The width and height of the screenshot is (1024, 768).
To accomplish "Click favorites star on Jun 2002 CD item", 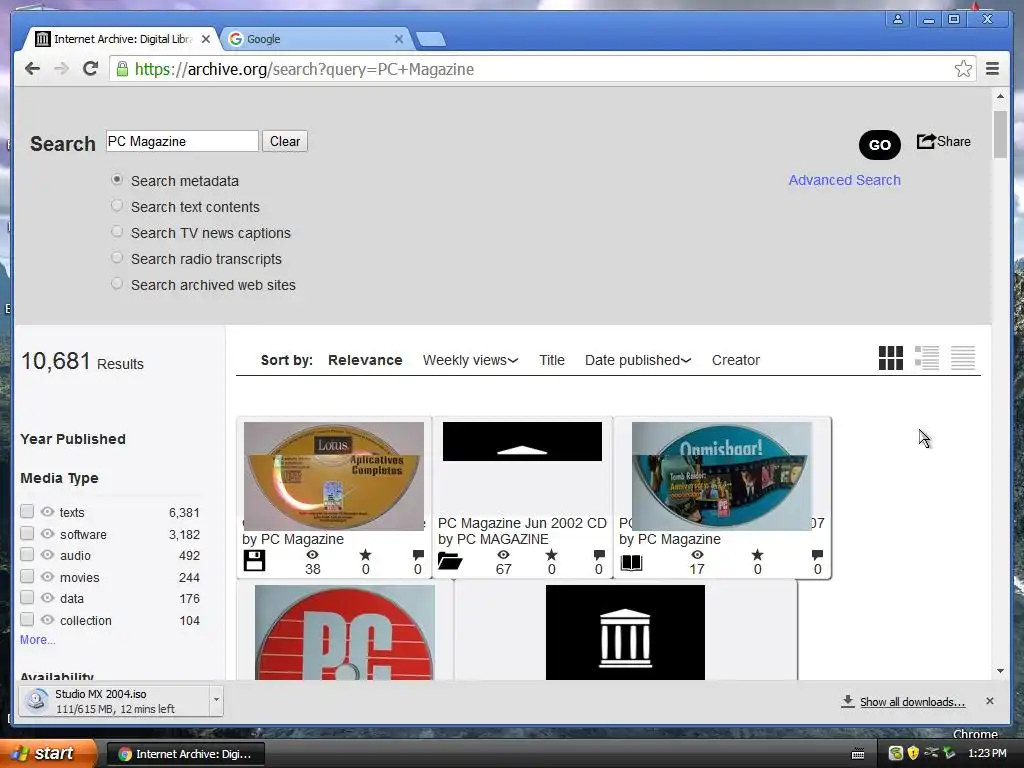I will (552, 554).
